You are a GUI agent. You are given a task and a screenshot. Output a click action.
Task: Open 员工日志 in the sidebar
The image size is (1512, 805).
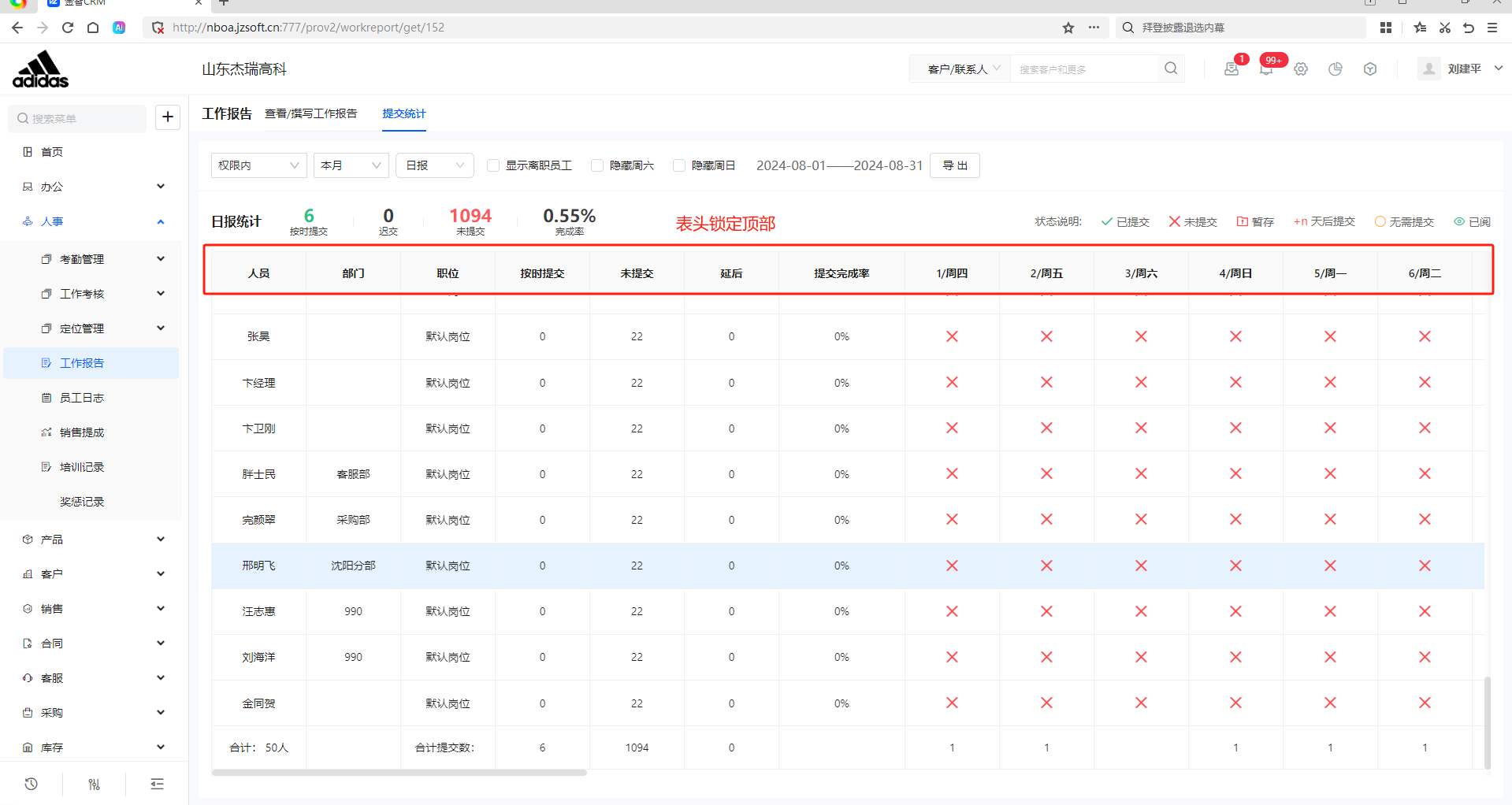point(82,398)
